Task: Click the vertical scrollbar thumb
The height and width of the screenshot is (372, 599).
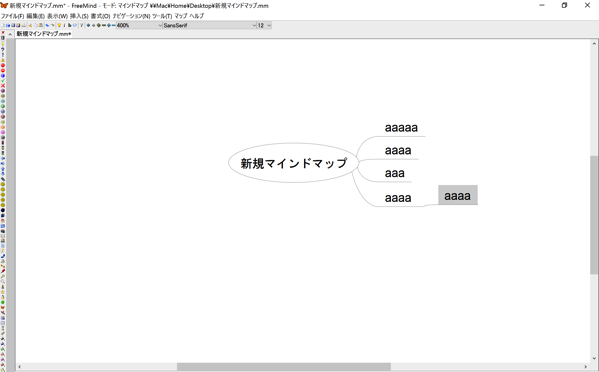Action: pos(594,215)
